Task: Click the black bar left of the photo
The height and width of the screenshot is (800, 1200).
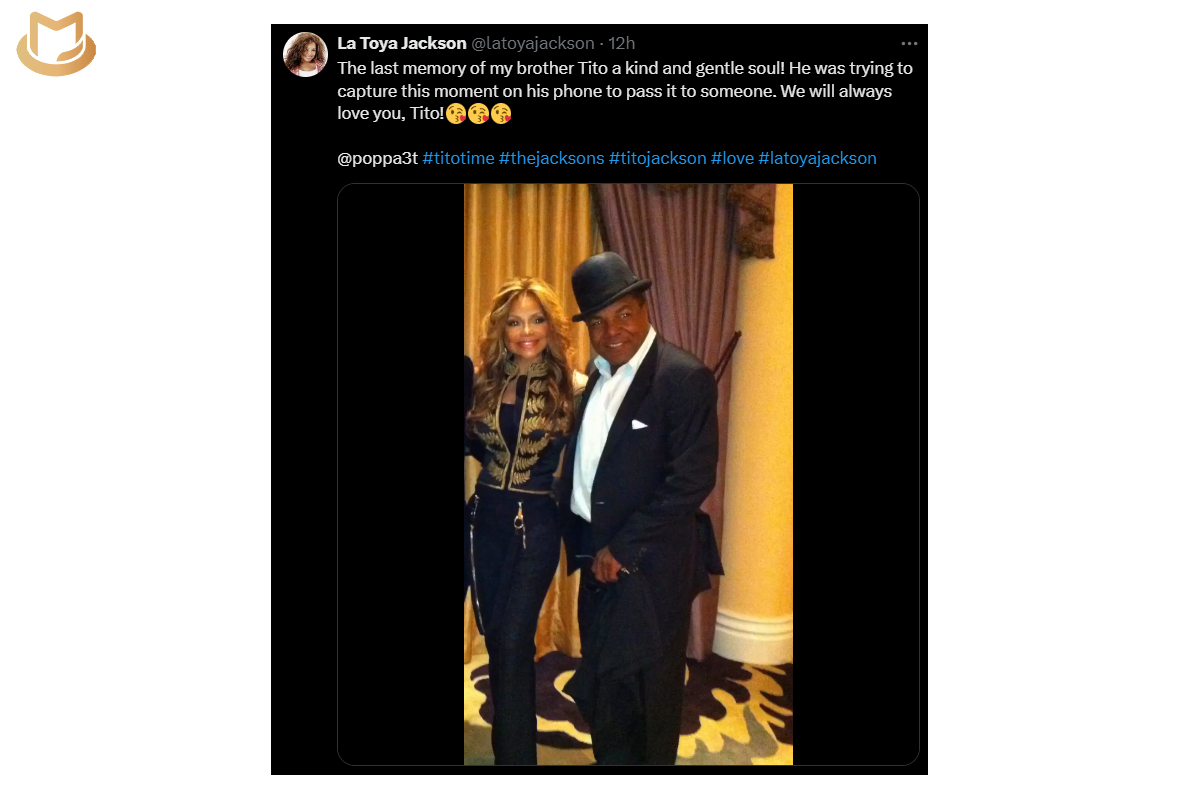Action: point(401,474)
